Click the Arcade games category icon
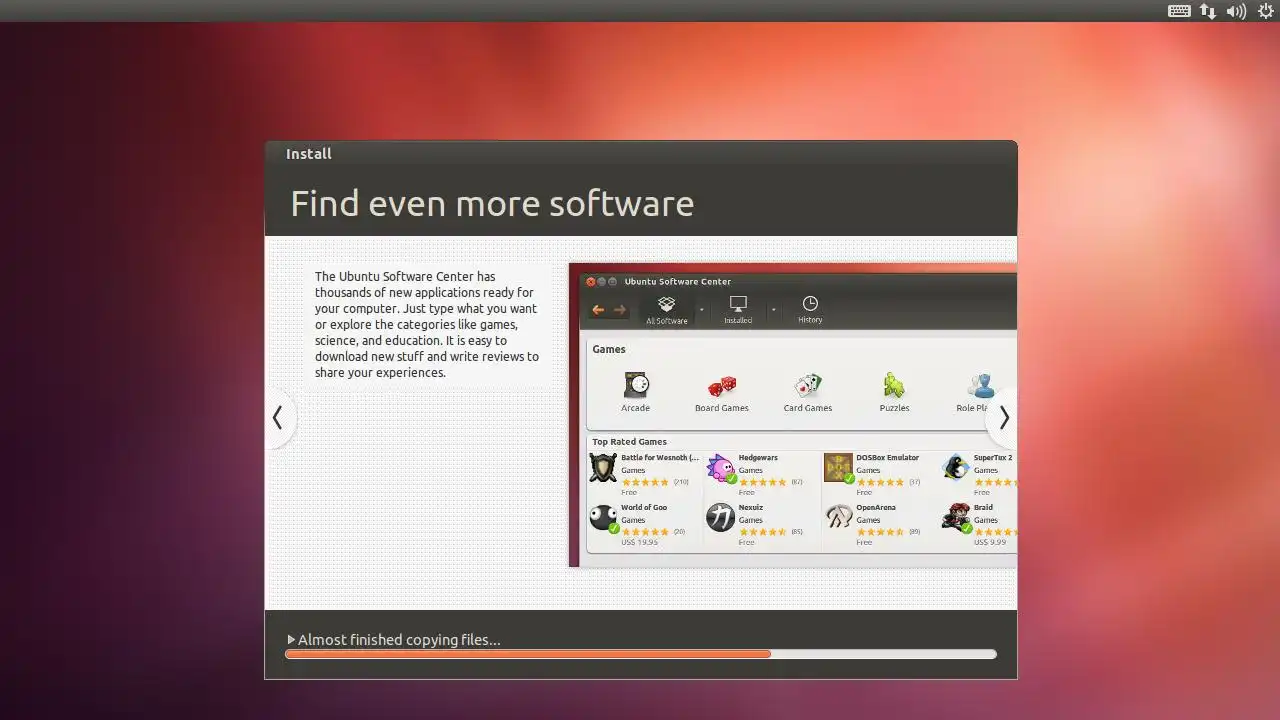 tap(636, 385)
